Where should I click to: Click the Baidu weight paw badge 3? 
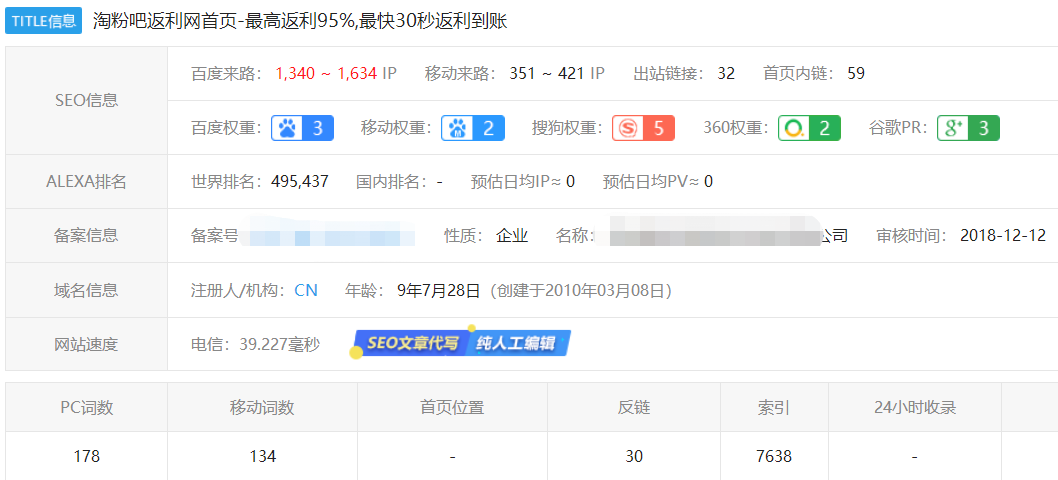(302, 128)
